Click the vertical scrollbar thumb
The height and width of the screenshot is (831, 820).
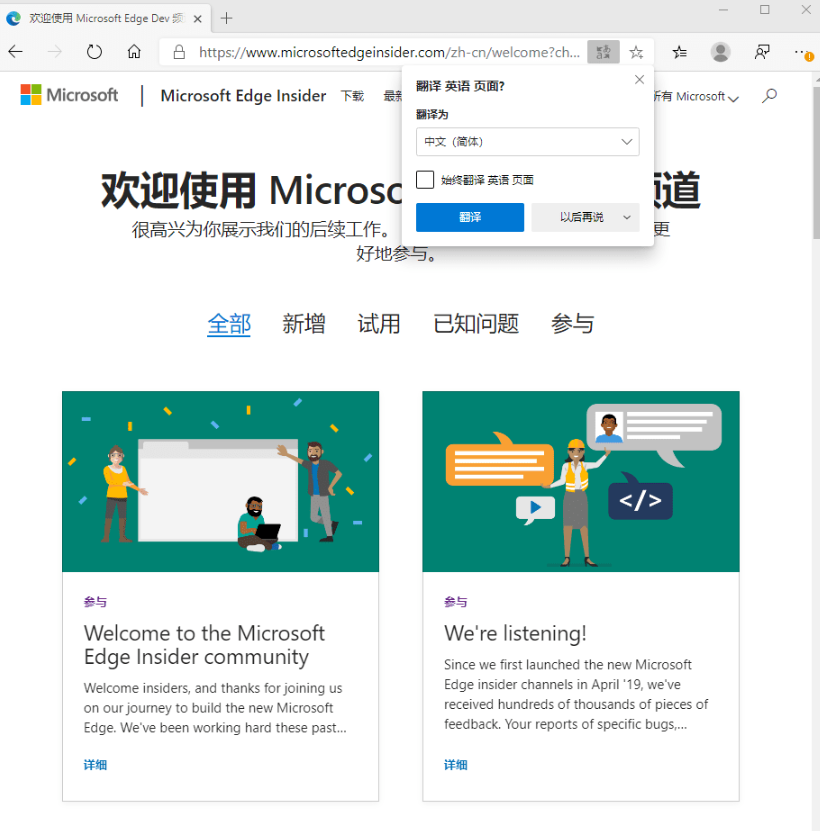click(816, 162)
